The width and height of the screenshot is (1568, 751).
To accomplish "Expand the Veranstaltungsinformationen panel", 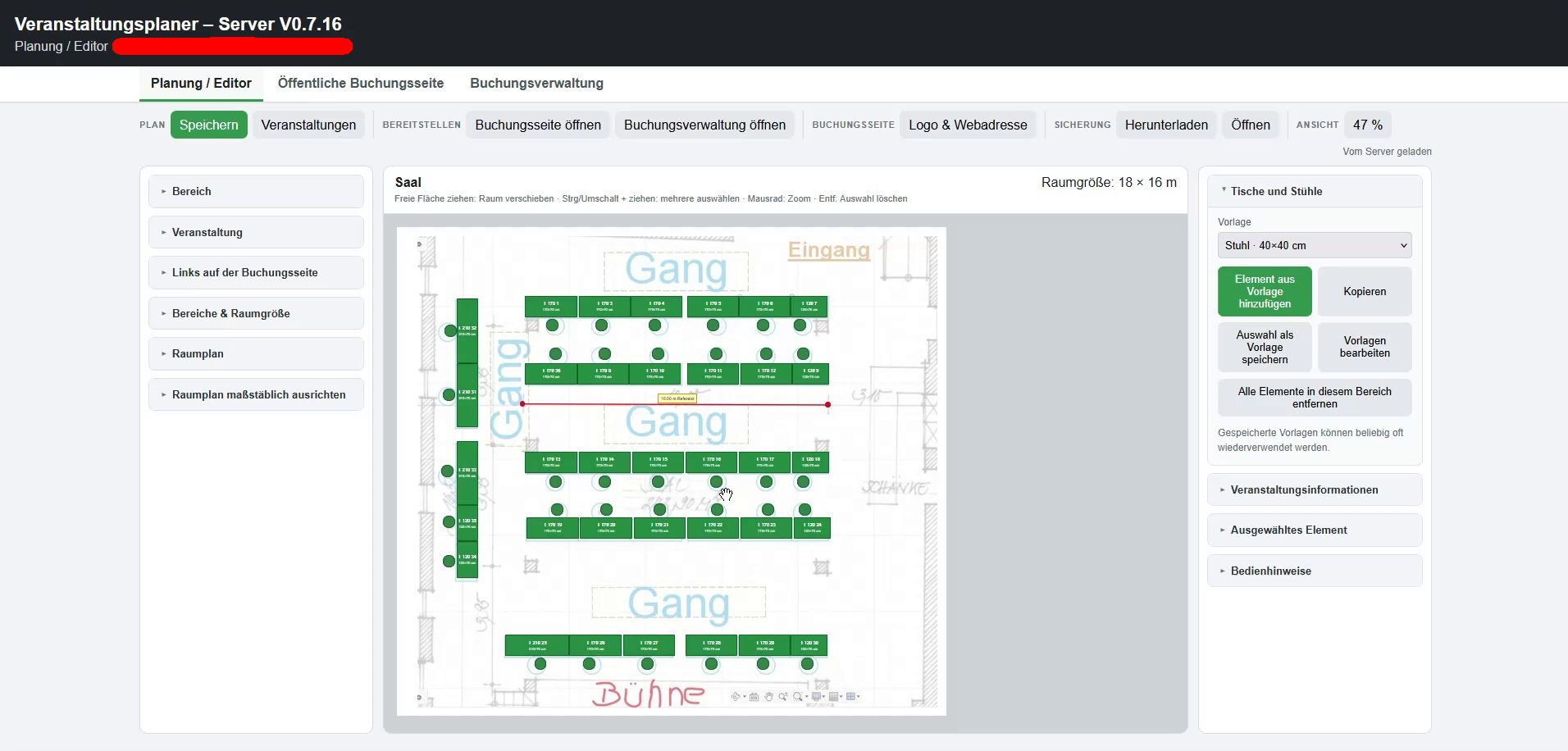I will (1315, 489).
